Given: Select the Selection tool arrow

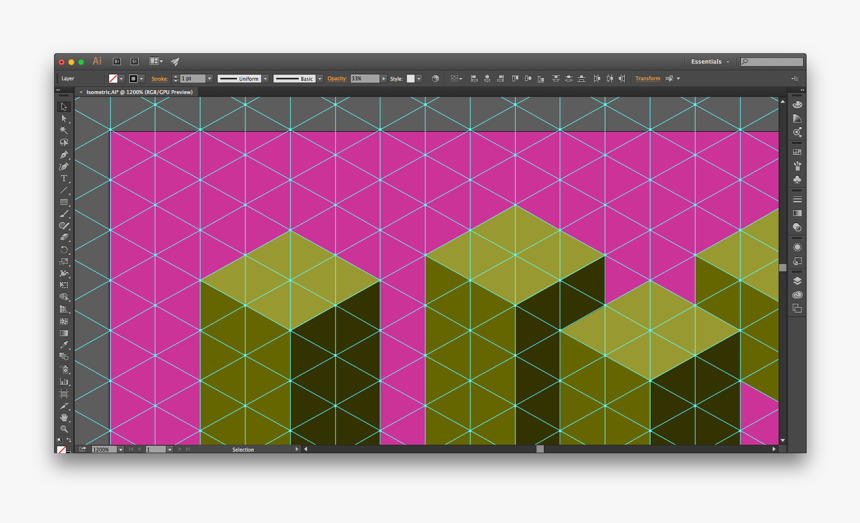Looking at the screenshot, I should (64, 106).
